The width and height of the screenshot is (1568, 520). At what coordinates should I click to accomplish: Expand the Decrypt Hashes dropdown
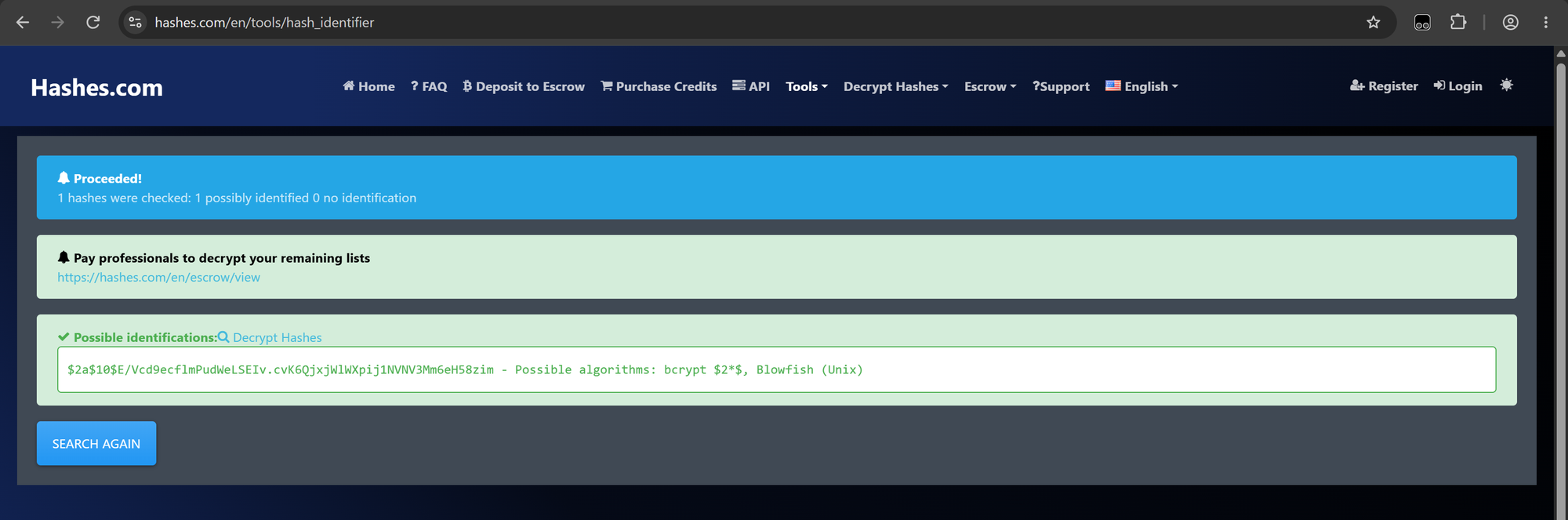pos(896,86)
